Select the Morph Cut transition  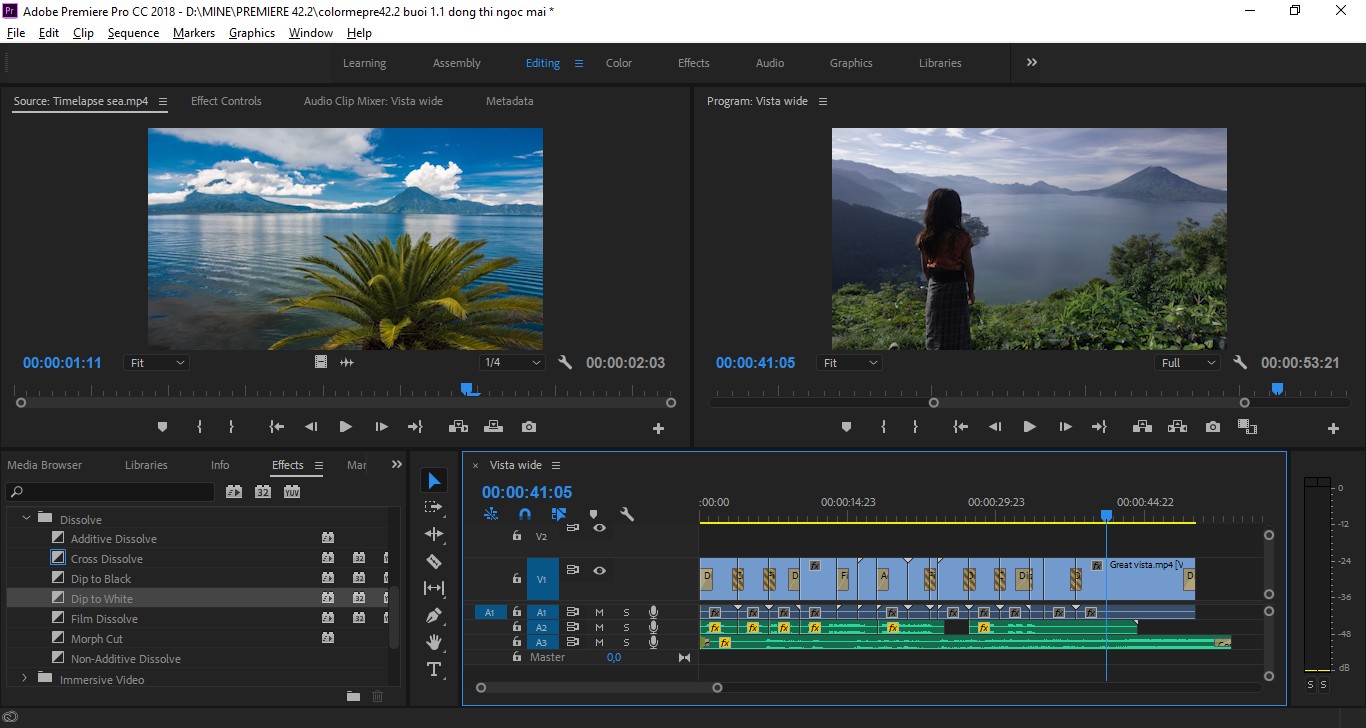click(x=97, y=639)
